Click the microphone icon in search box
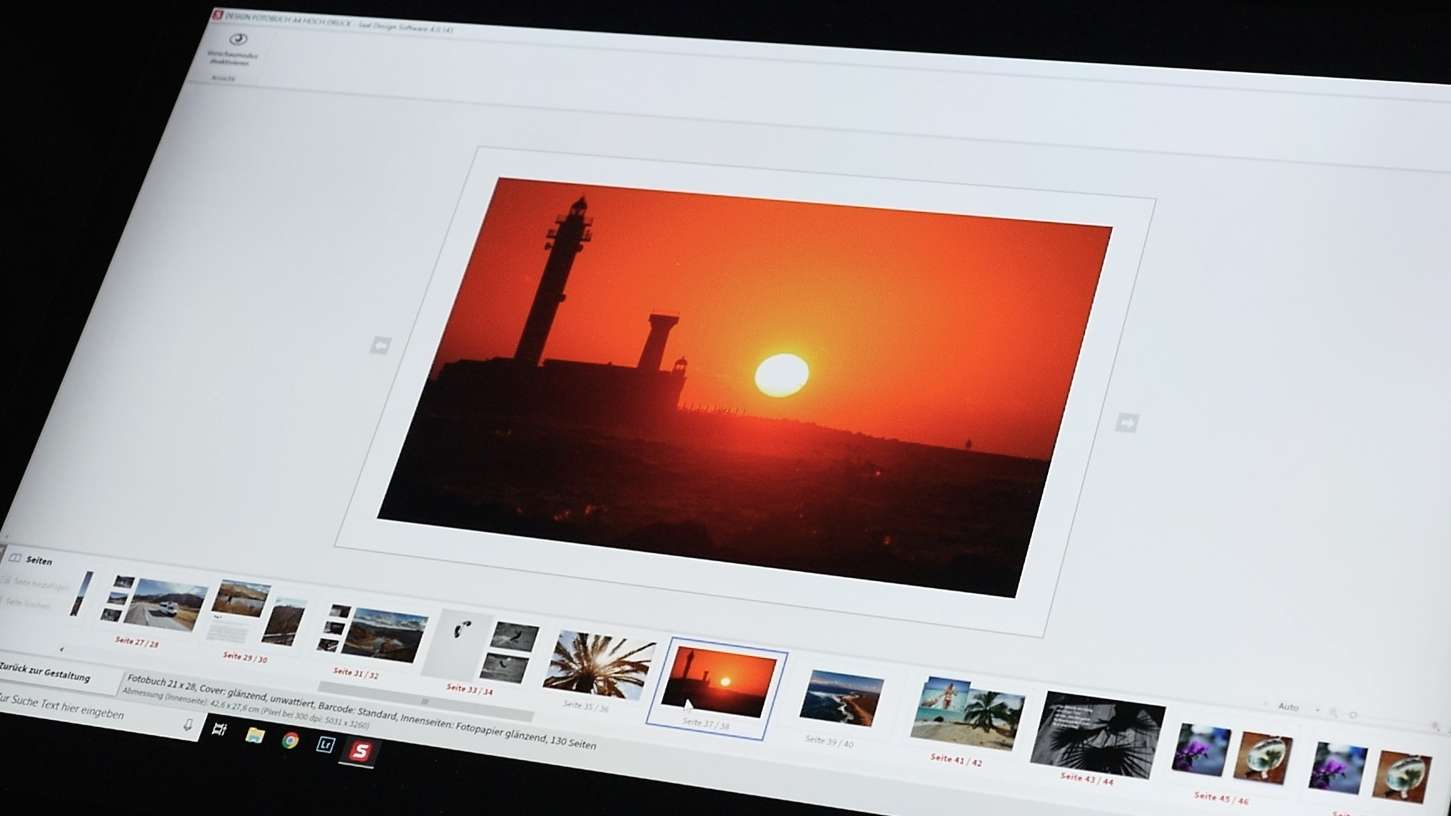 (188, 725)
